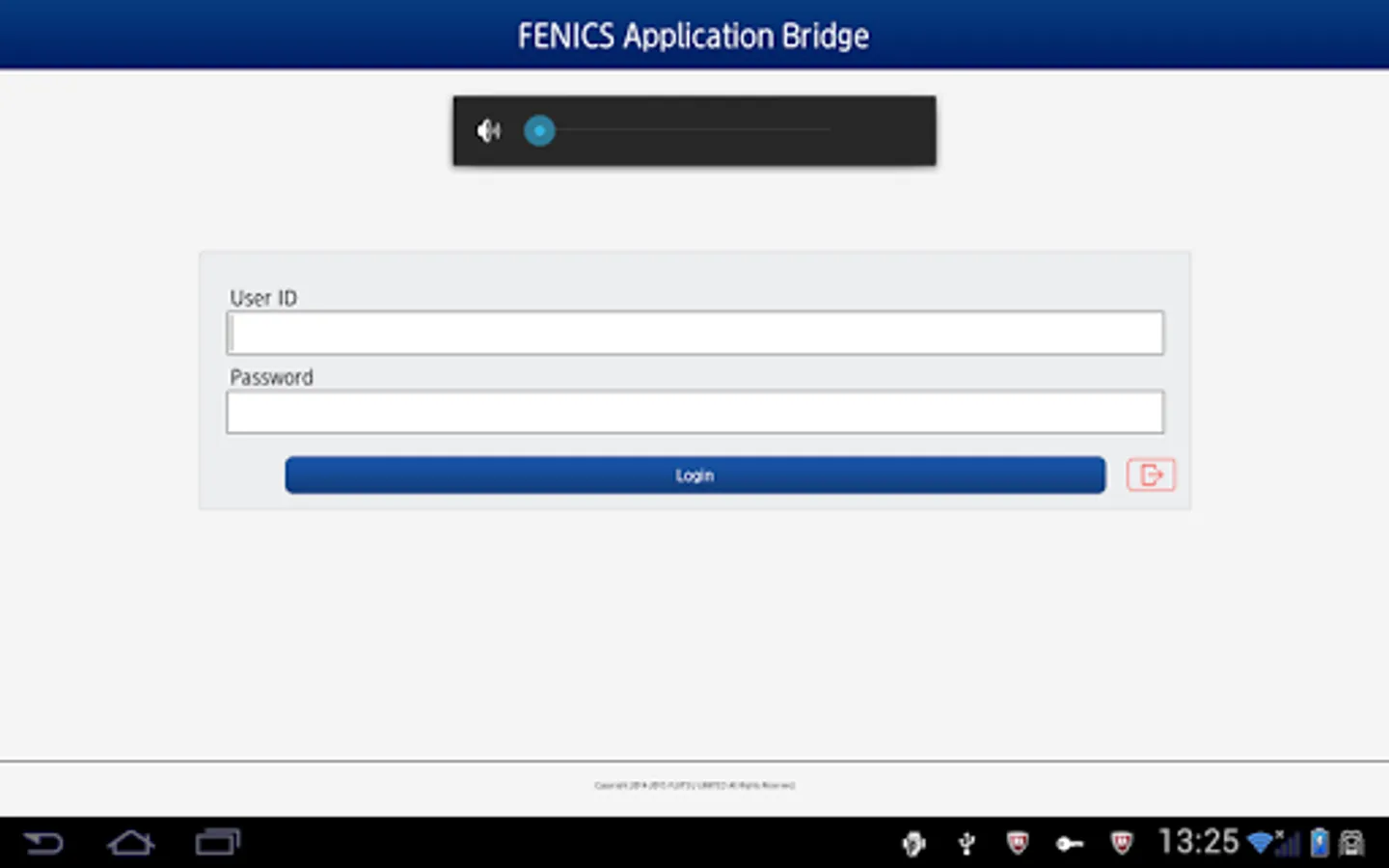This screenshot has height=868, width=1389.
Task: Tap the Android home icon
Action: pyautogui.click(x=130, y=843)
